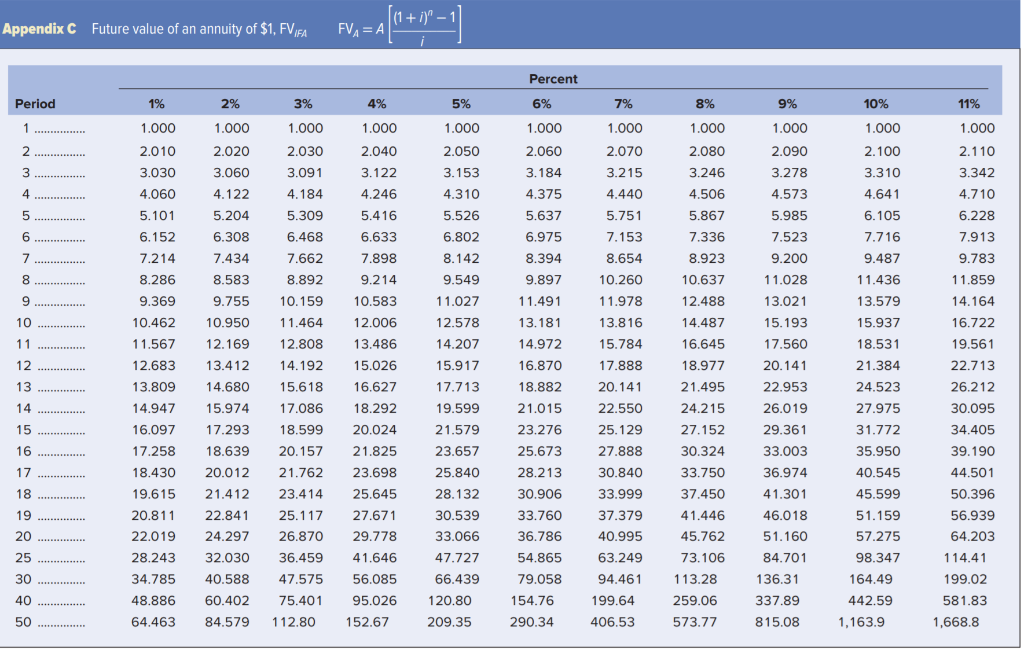Select the 5% column header

461,104
